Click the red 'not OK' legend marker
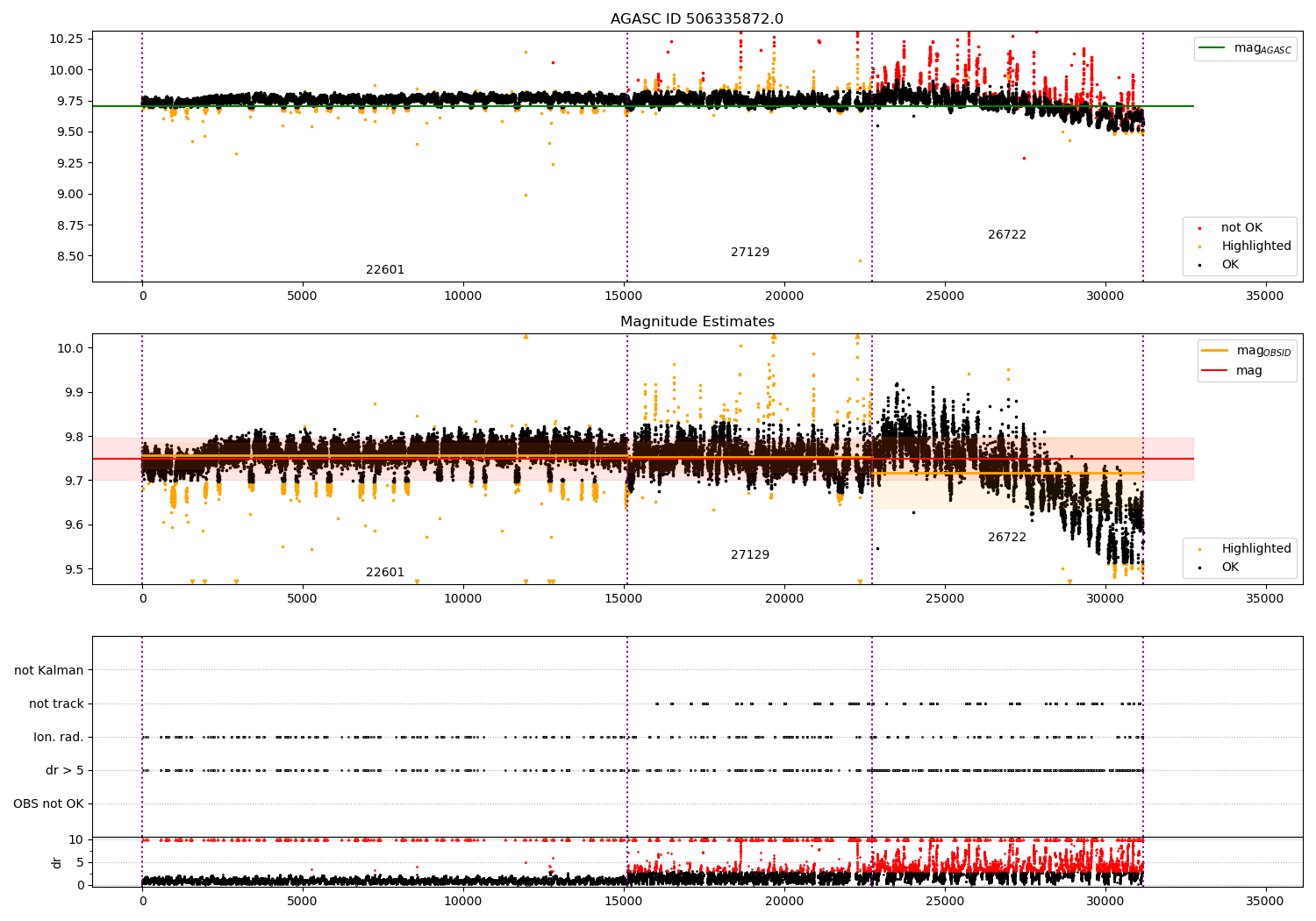The width and height of the screenshot is (1316, 921). tap(1199, 228)
